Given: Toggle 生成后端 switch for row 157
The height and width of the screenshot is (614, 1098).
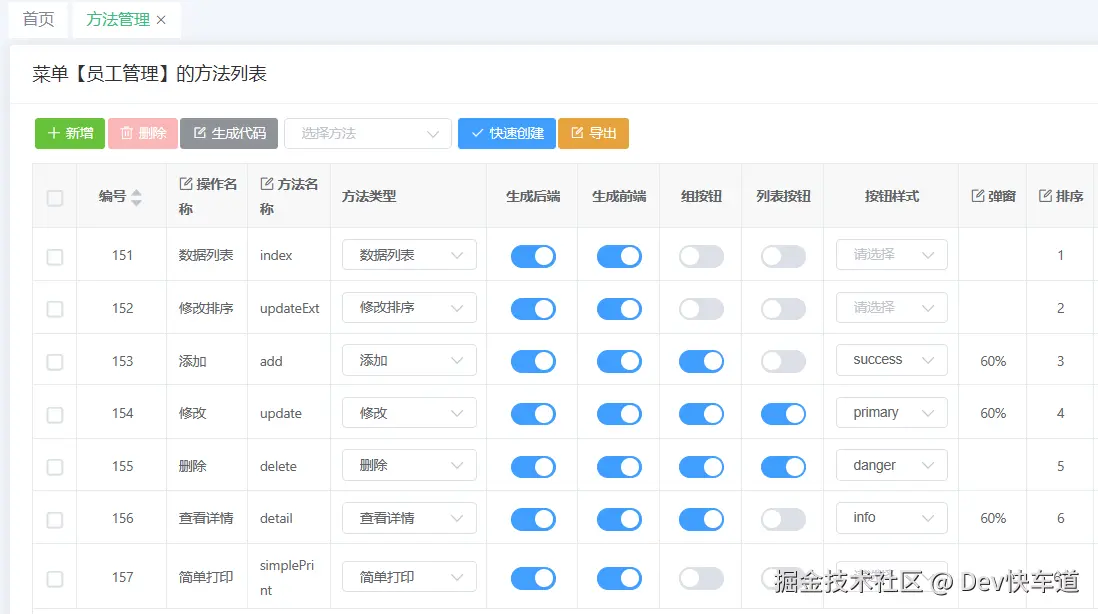Looking at the screenshot, I should tap(533, 578).
